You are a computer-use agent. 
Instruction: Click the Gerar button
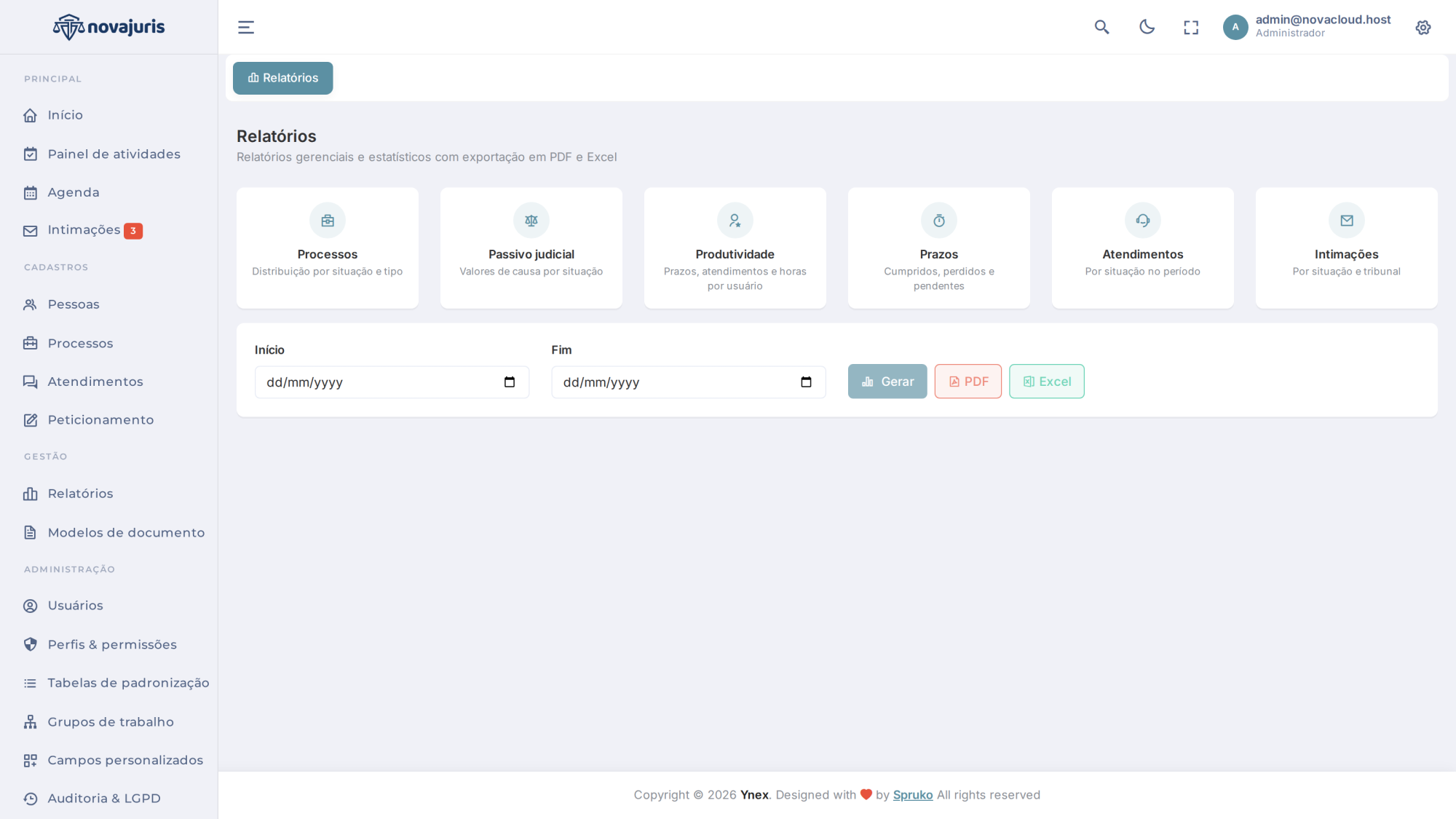point(887,381)
